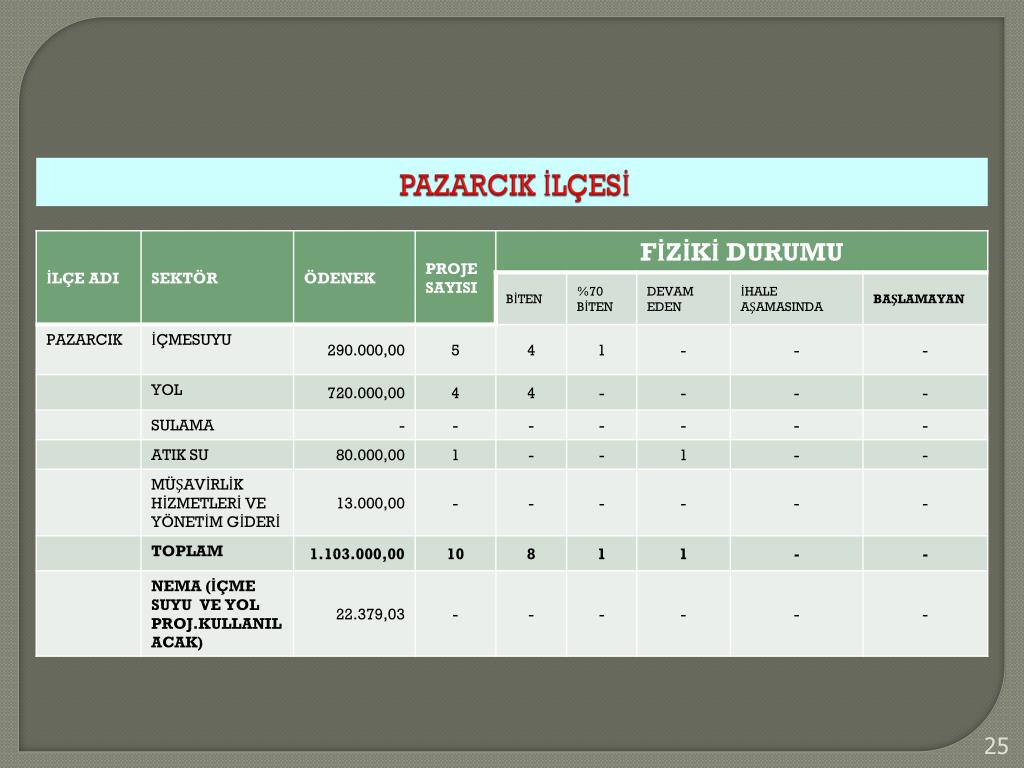This screenshot has height=768, width=1024.
Task: Select the %70 BİTEN subheader cell
Action: click(601, 299)
